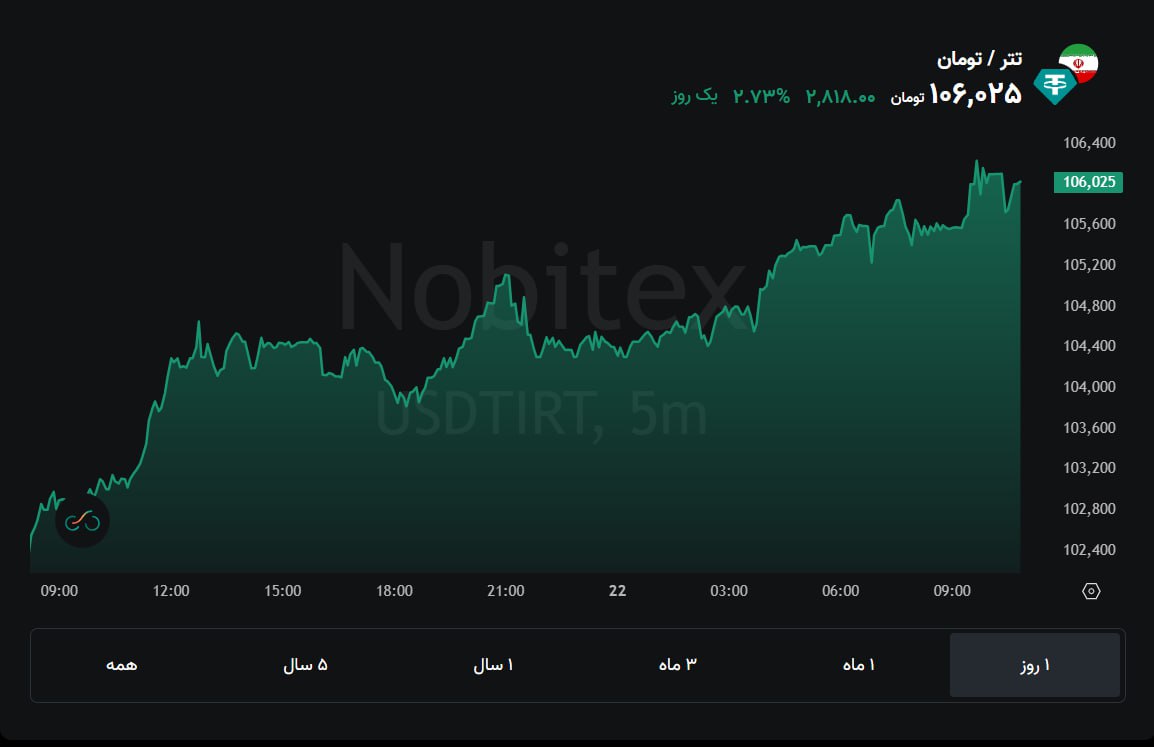This screenshot has height=747, width=1154.
Task: Click the ۲.۷۳% change percentage
Action: [x=761, y=96]
